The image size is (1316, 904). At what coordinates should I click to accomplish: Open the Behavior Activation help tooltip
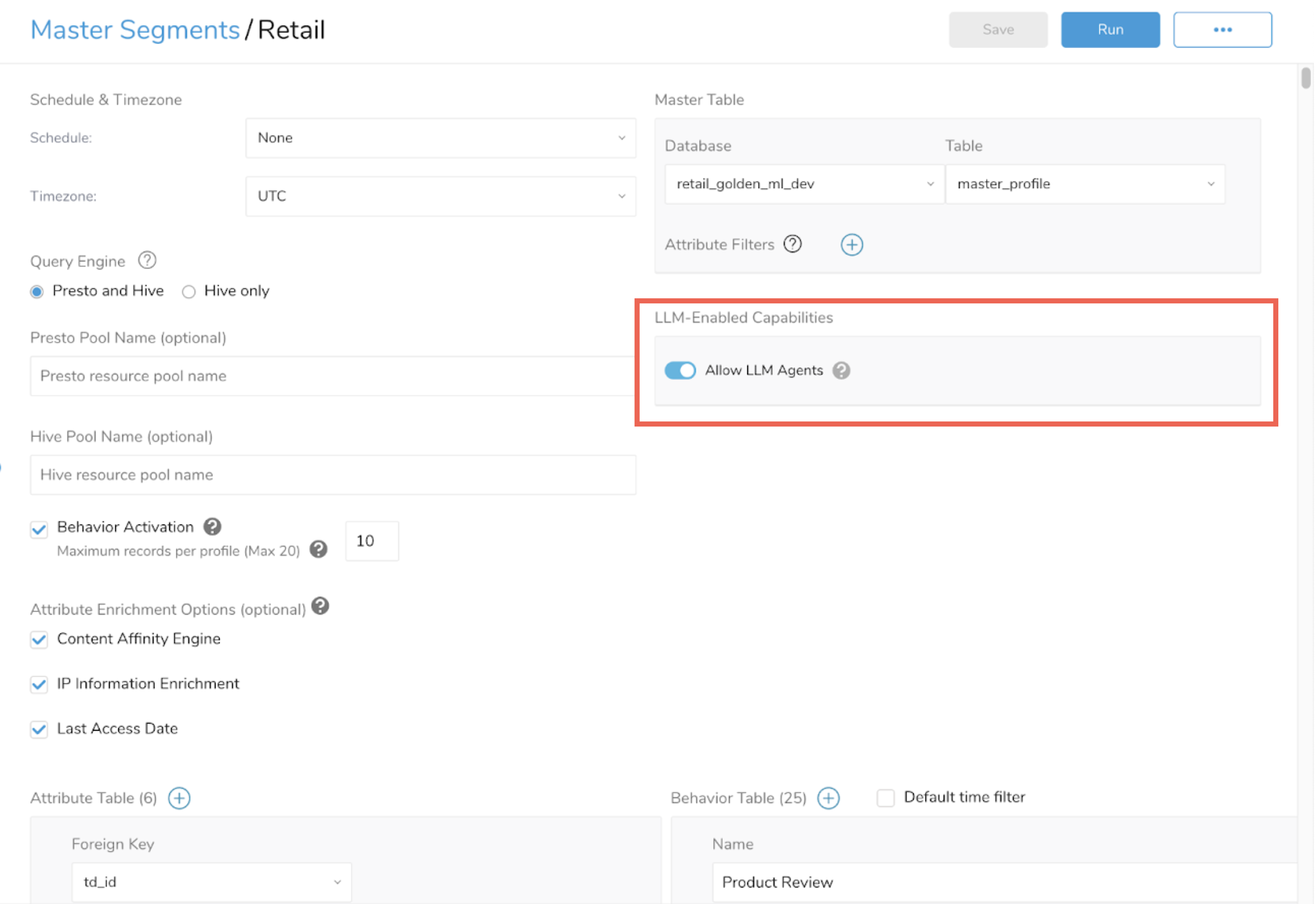[212, 527]
